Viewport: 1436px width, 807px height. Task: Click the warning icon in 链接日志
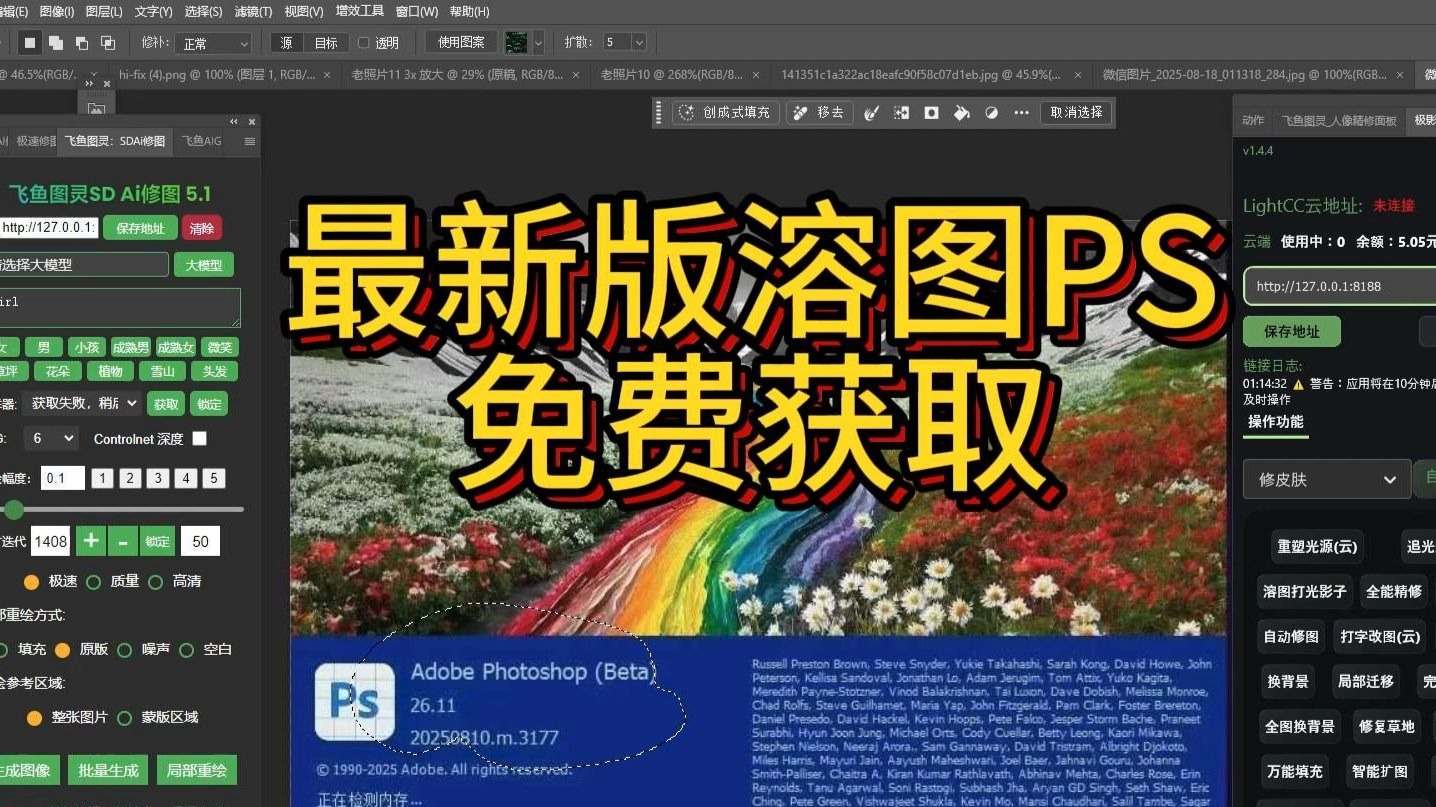[x=1298, y=384]
